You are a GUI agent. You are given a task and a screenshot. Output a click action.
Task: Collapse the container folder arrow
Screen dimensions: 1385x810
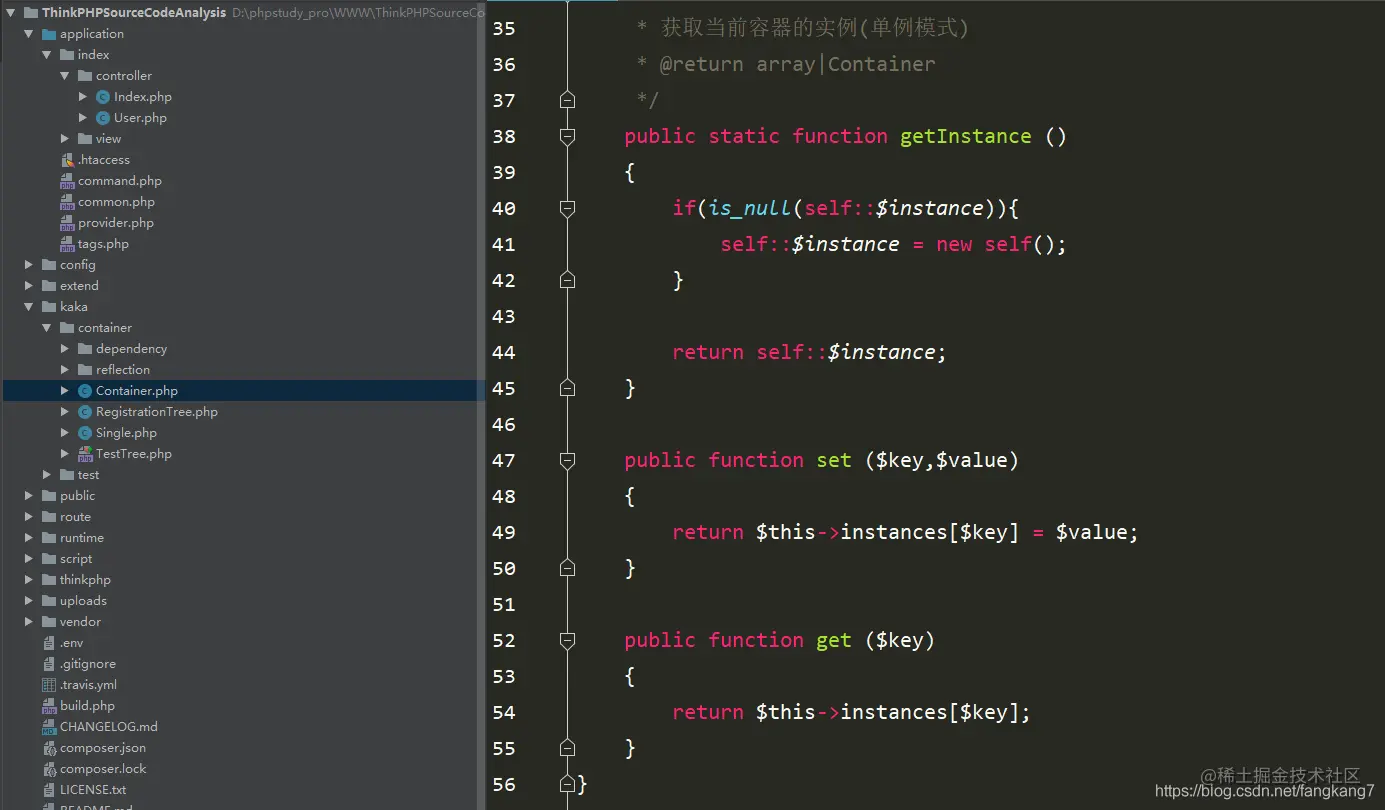[47, 328]
